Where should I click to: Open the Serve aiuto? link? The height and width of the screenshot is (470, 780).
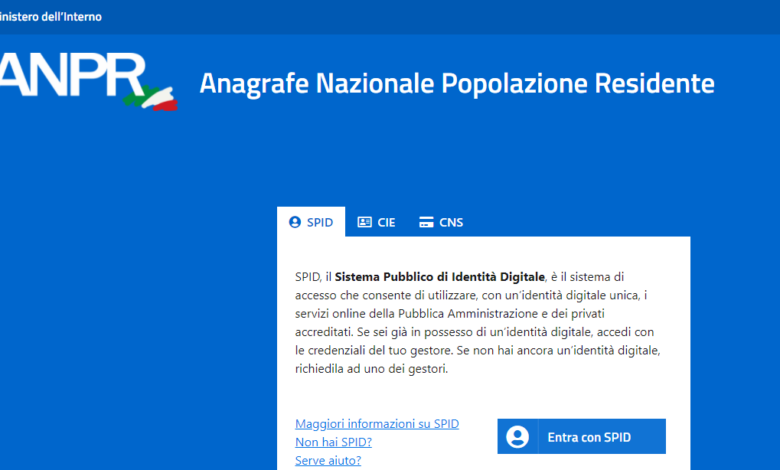(x=328, y=460)
